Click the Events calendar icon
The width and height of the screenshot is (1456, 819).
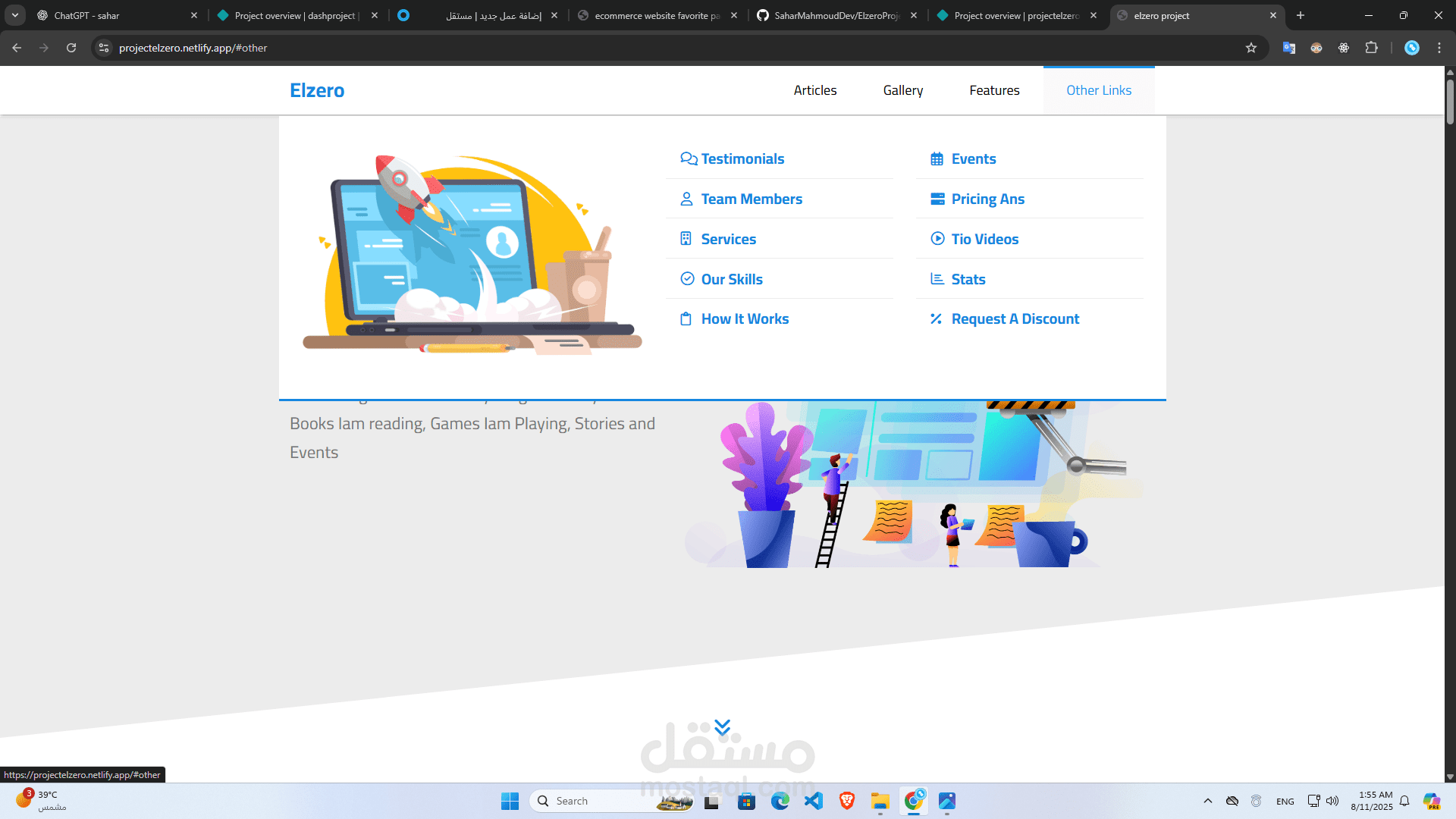tap(937, 158)
